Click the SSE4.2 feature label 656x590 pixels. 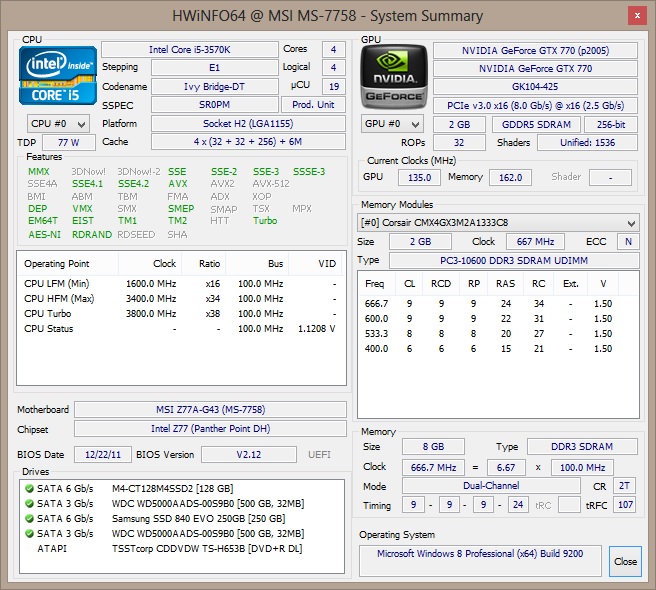pos(133,184)
